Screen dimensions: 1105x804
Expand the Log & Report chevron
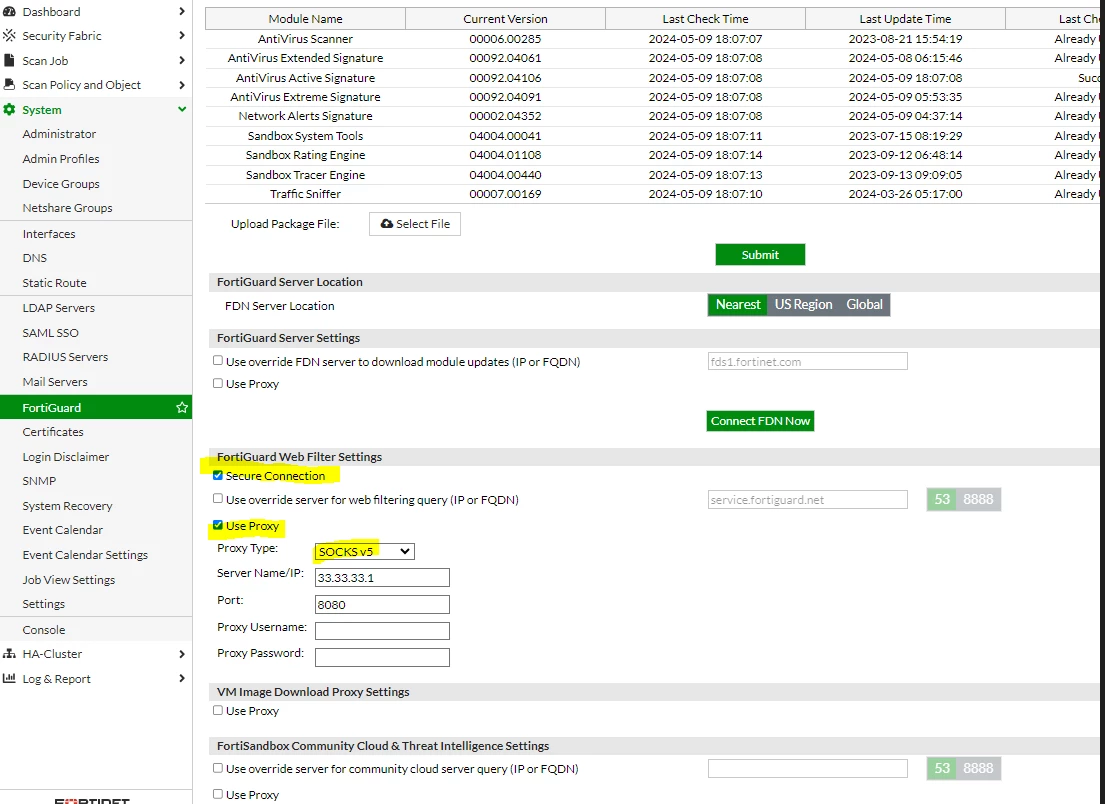(x=182, y=678)
